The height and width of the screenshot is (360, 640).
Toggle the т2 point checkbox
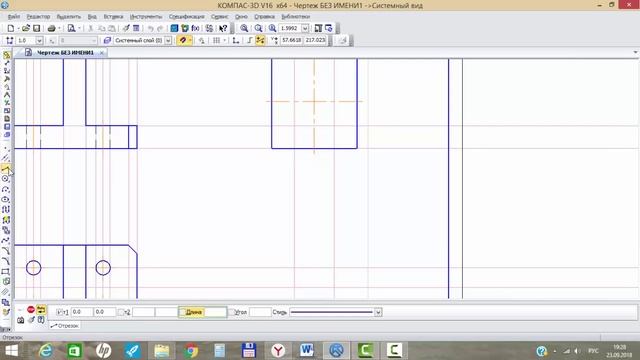pos(121,312)
